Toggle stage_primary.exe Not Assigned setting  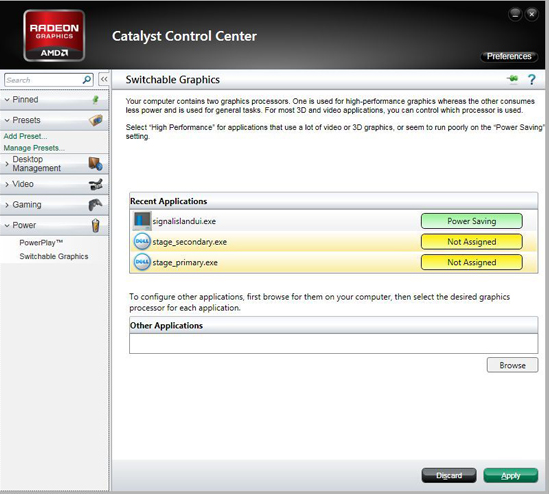pos(472,262)
